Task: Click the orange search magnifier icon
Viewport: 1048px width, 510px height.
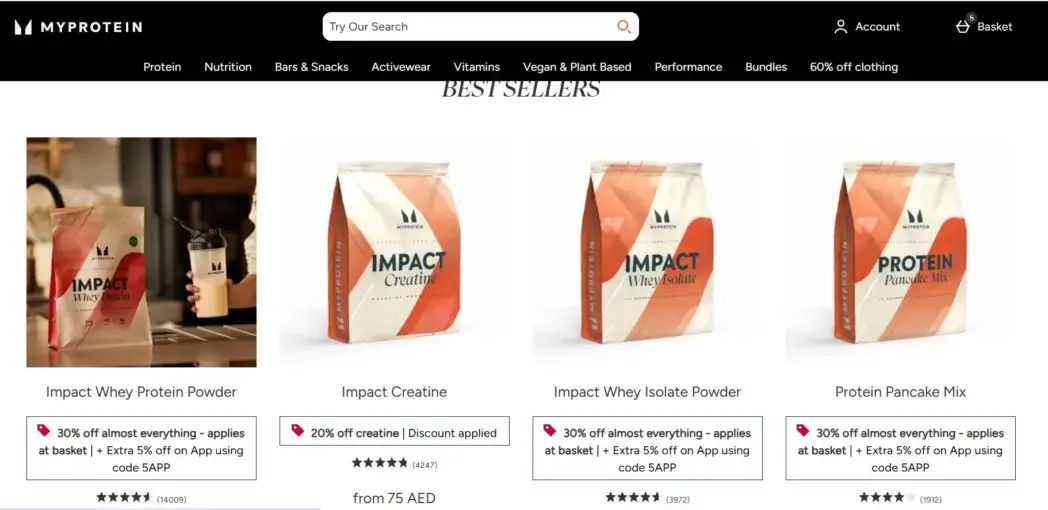Action: [x=624, y=27]
